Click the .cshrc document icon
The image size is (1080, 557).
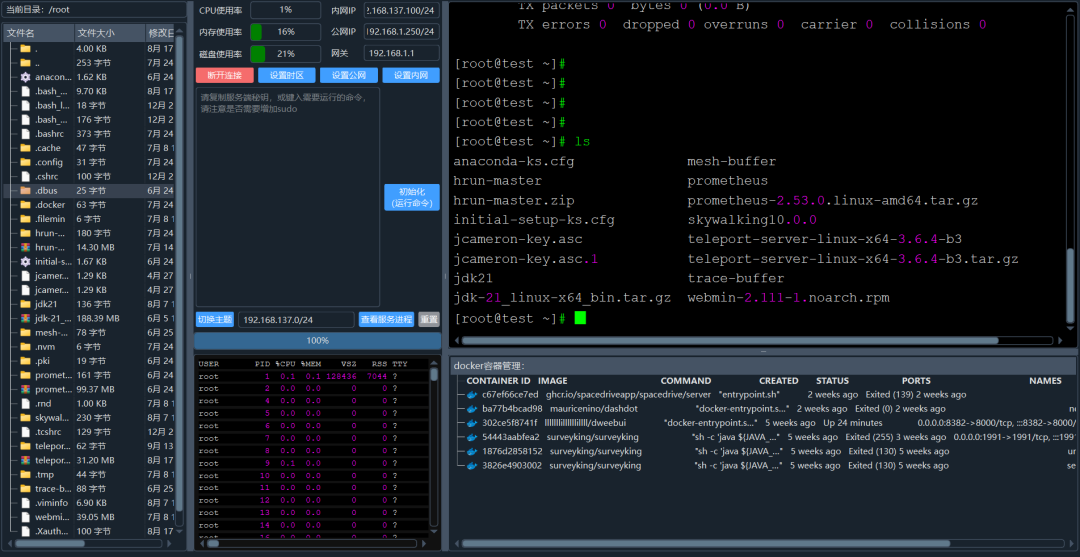[x=25, y=176]
